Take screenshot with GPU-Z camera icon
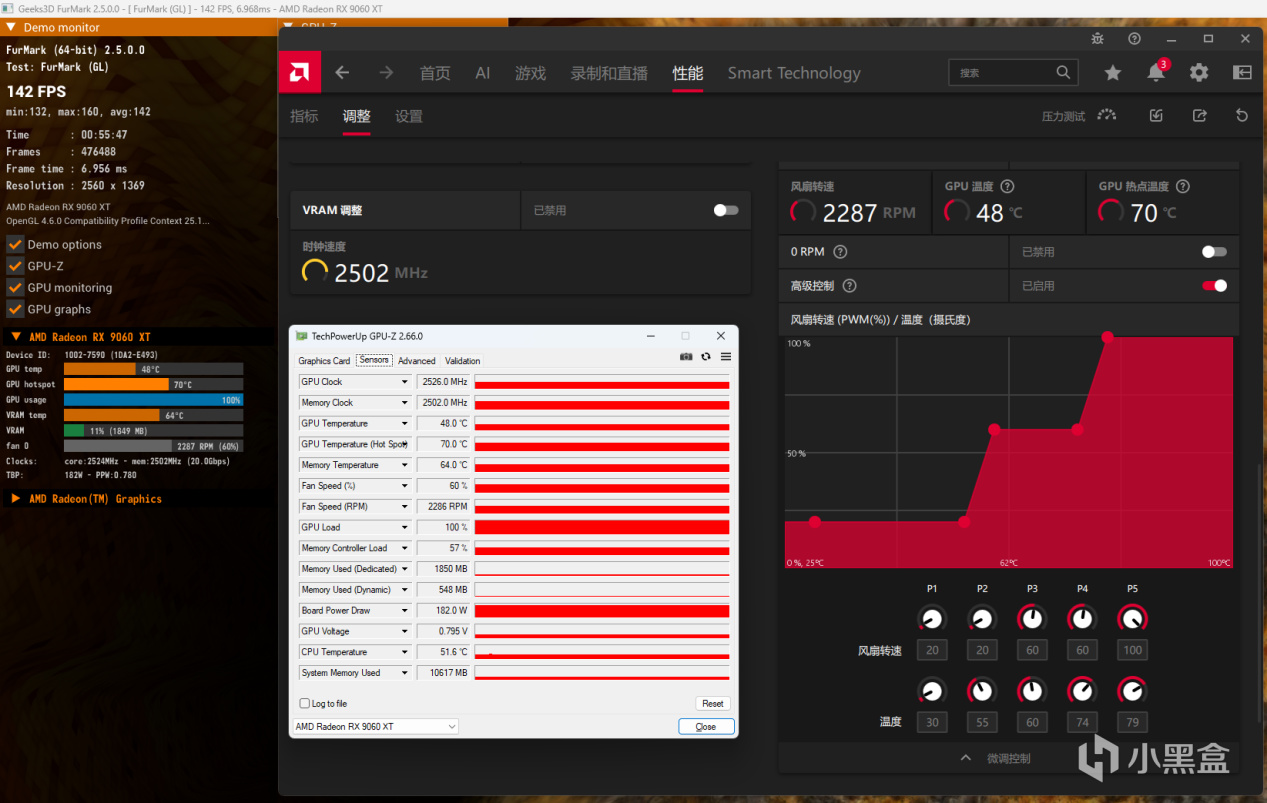1267x803 pixels. [686, 356]
